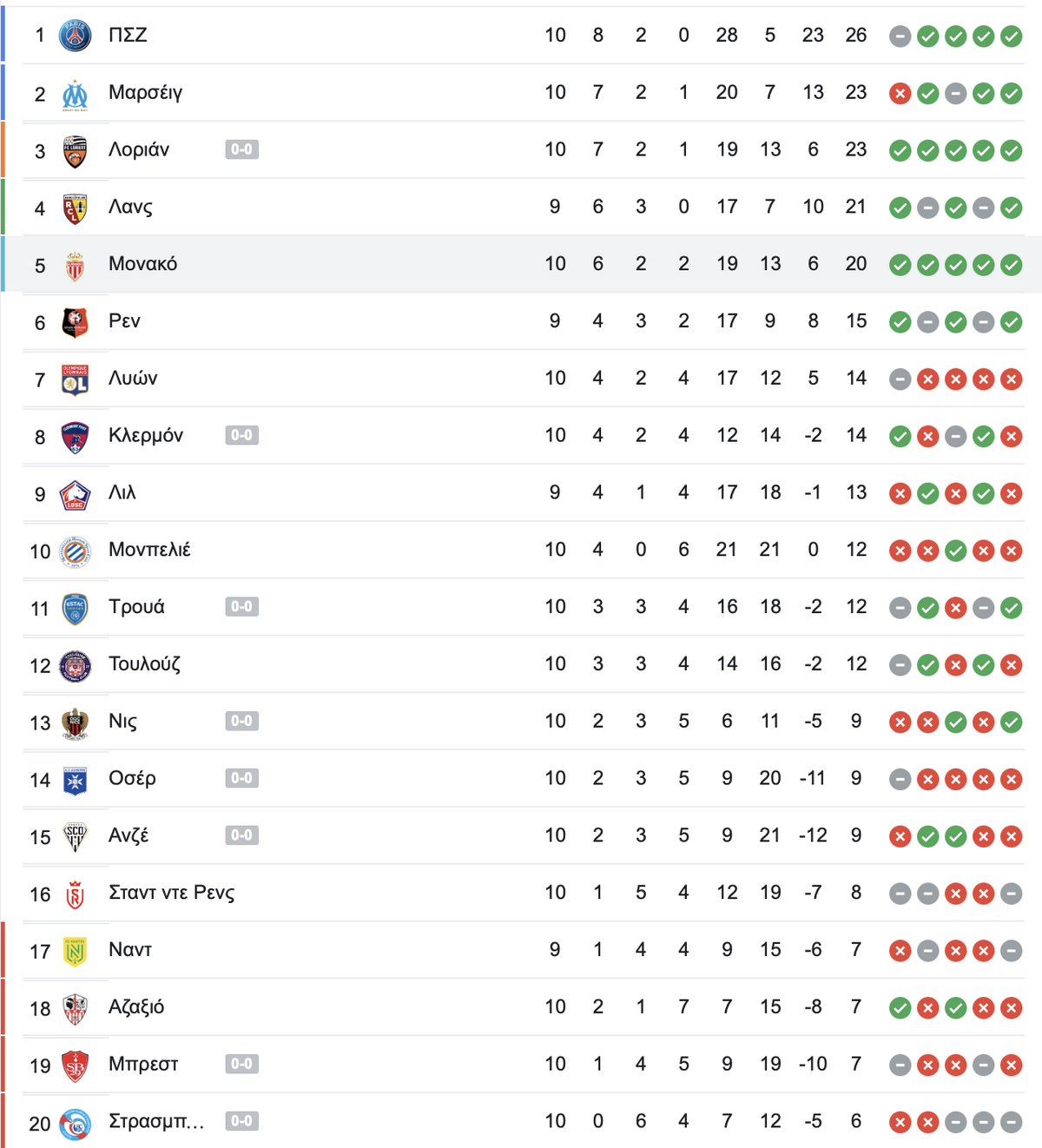Open the Λιλ club badge
1042x1148 pixels.
click(x=75, y=494)
